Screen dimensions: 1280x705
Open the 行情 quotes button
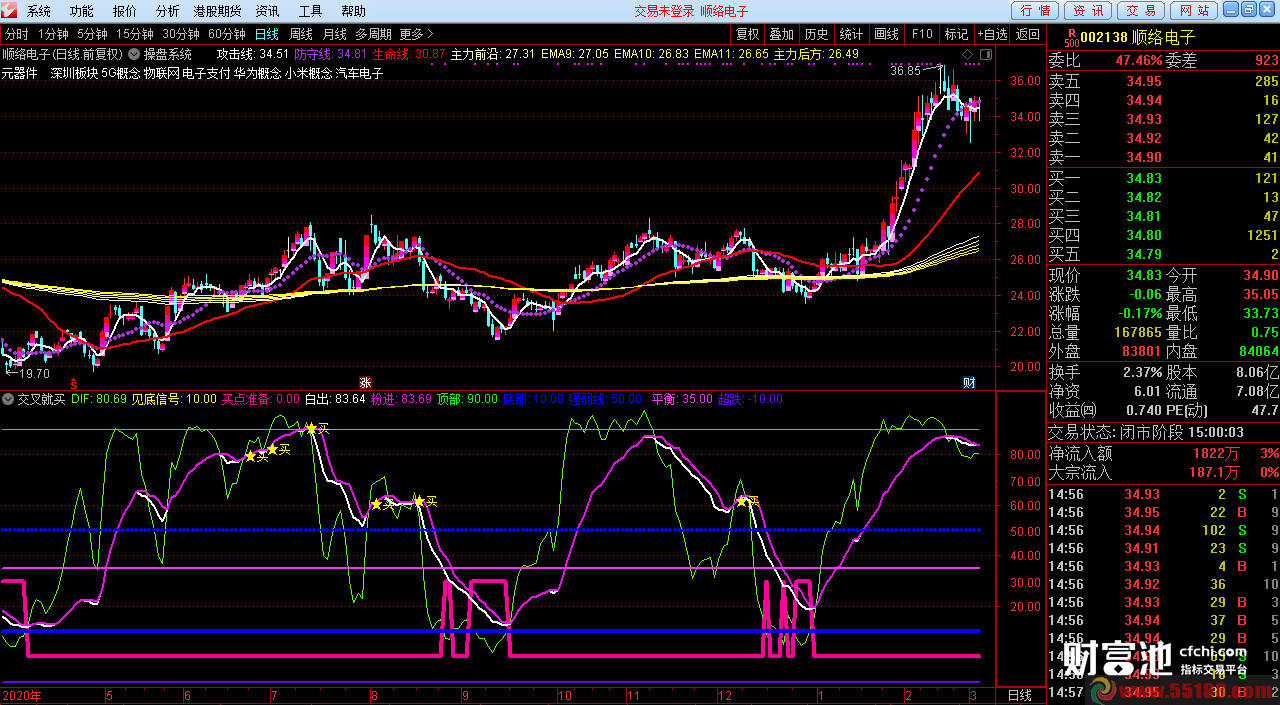point(1035,10)
